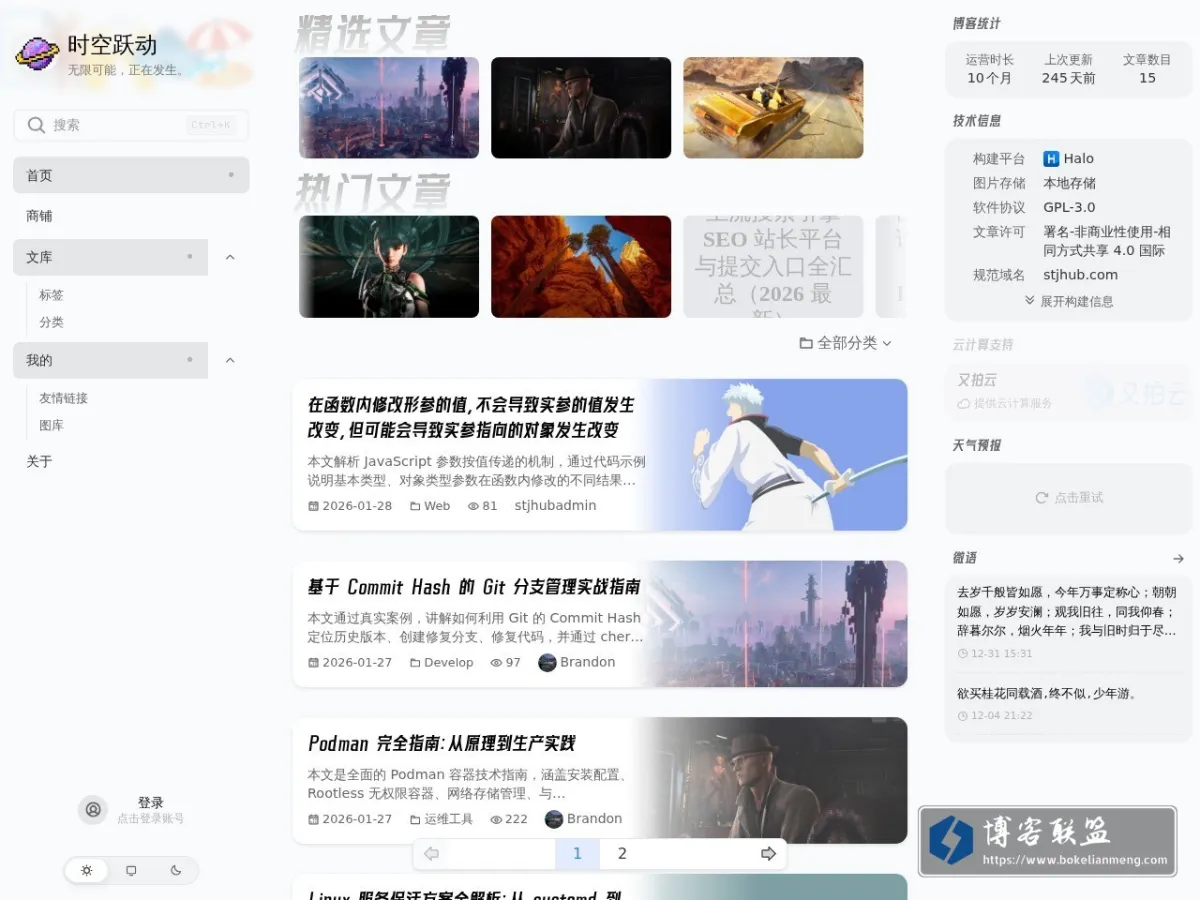
Task: Open the man in hat featured thumbnail
Action: pyautogui.click(x=581, y=108)
